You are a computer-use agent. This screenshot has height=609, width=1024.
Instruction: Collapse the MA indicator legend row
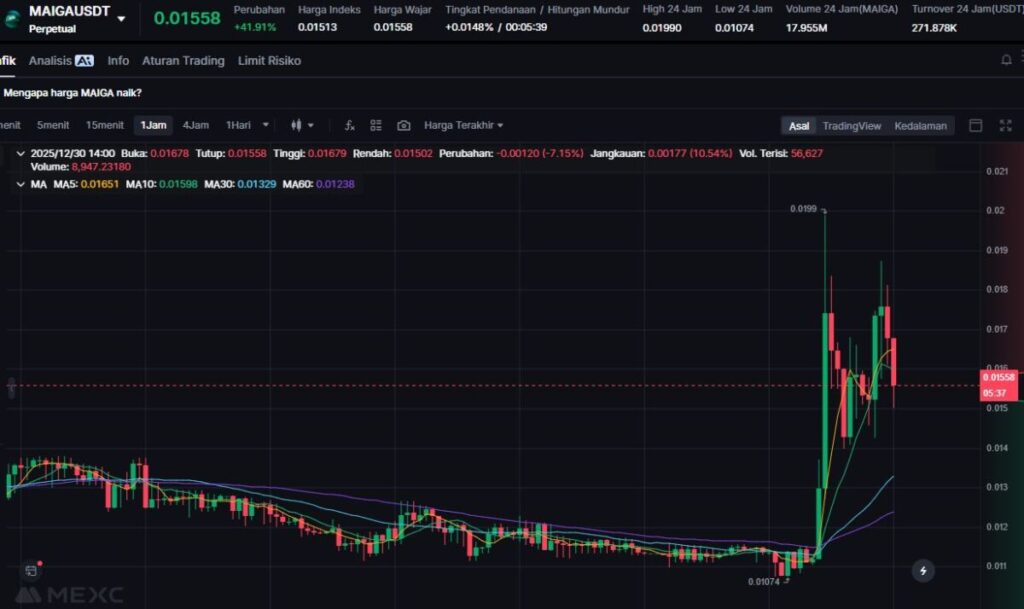[22, 185]
